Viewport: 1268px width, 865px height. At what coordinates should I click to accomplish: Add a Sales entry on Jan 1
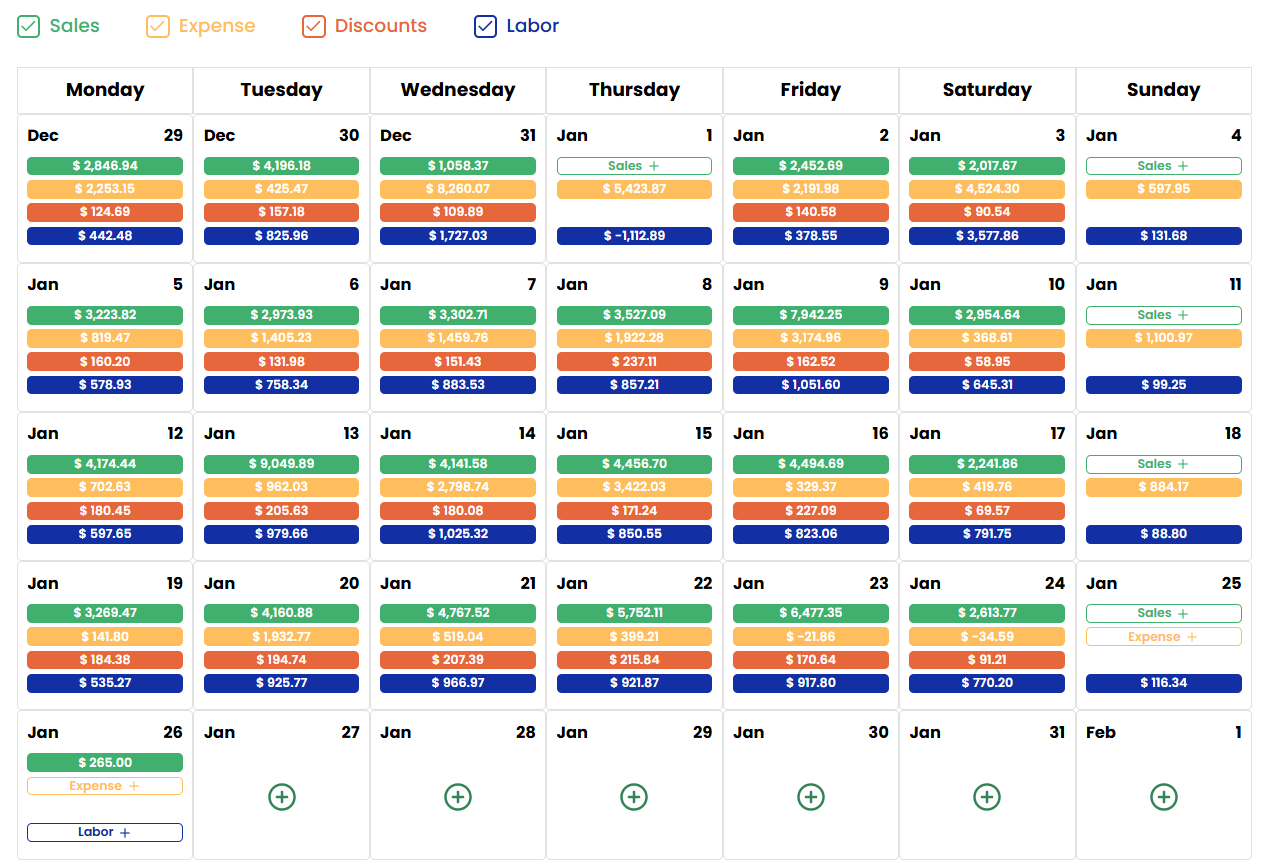coord(634,165)
